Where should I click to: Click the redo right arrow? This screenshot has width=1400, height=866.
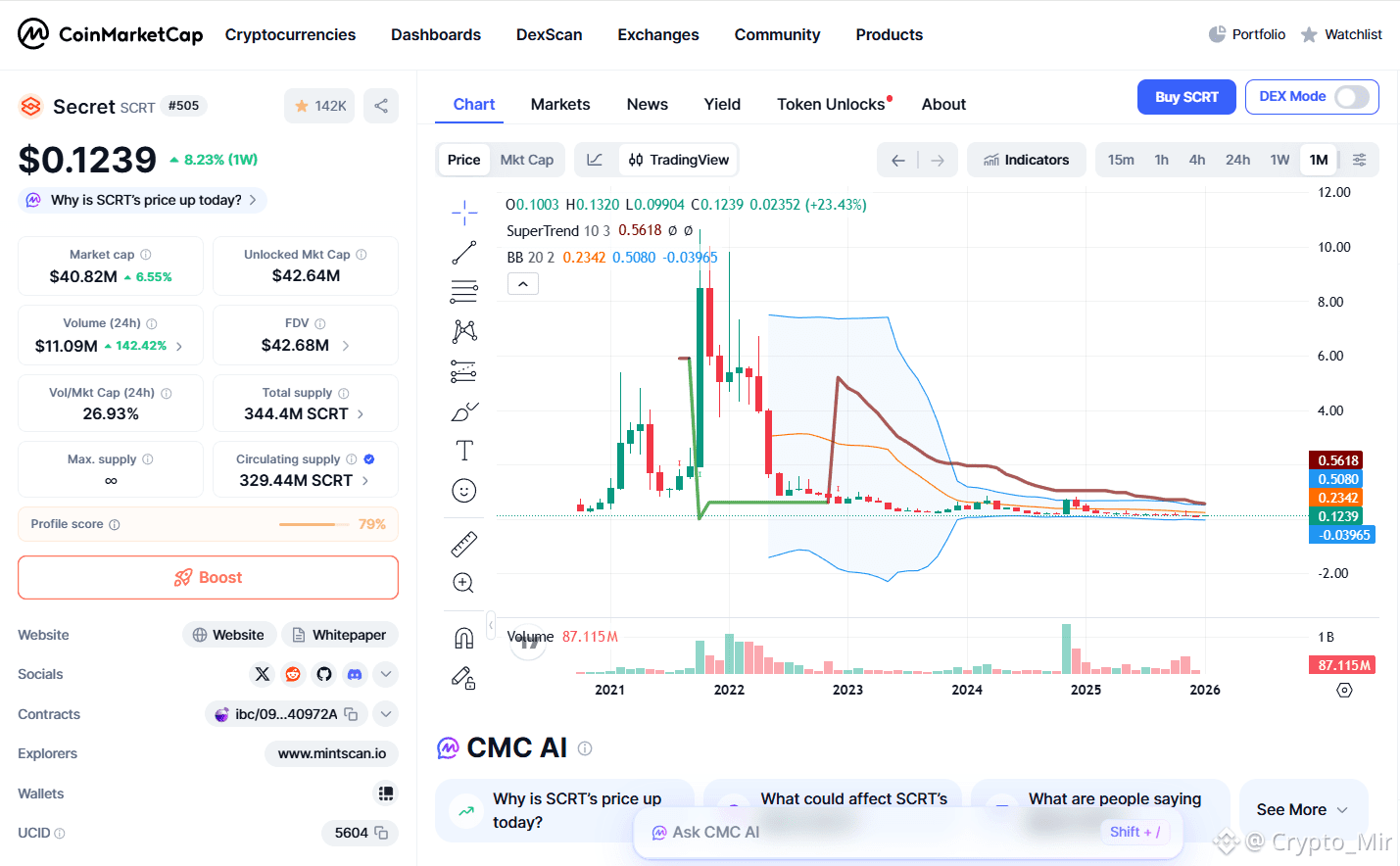coord(938,160)
